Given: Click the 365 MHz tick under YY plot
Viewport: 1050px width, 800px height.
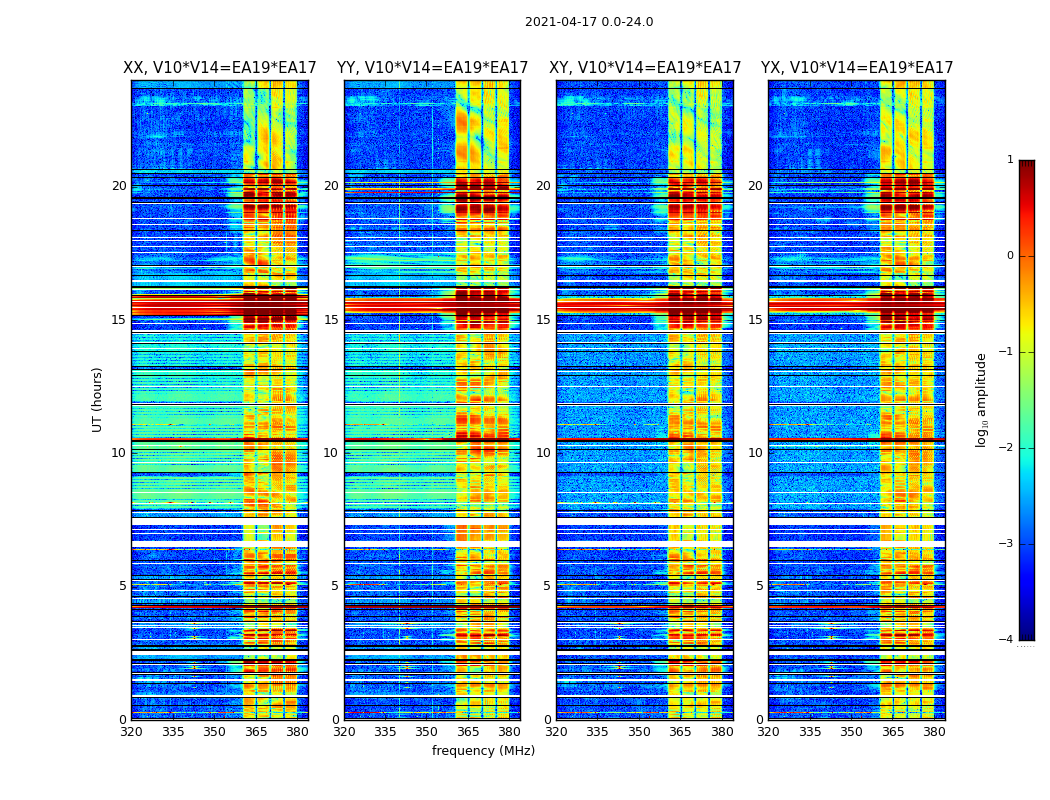Looking at the screenshot, I should [x=468, y=732].
